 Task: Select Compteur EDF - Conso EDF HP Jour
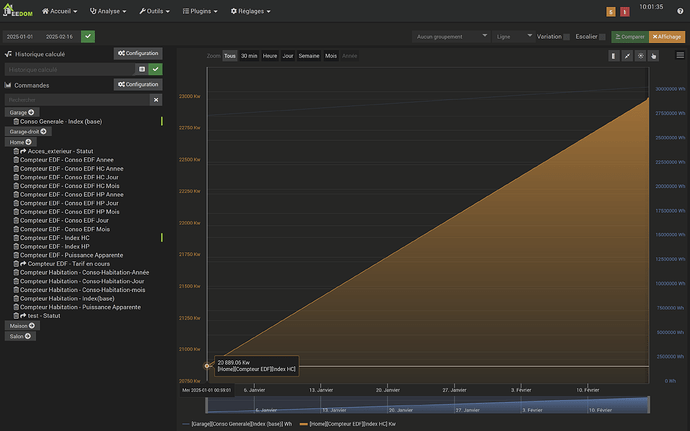point(69,203)
